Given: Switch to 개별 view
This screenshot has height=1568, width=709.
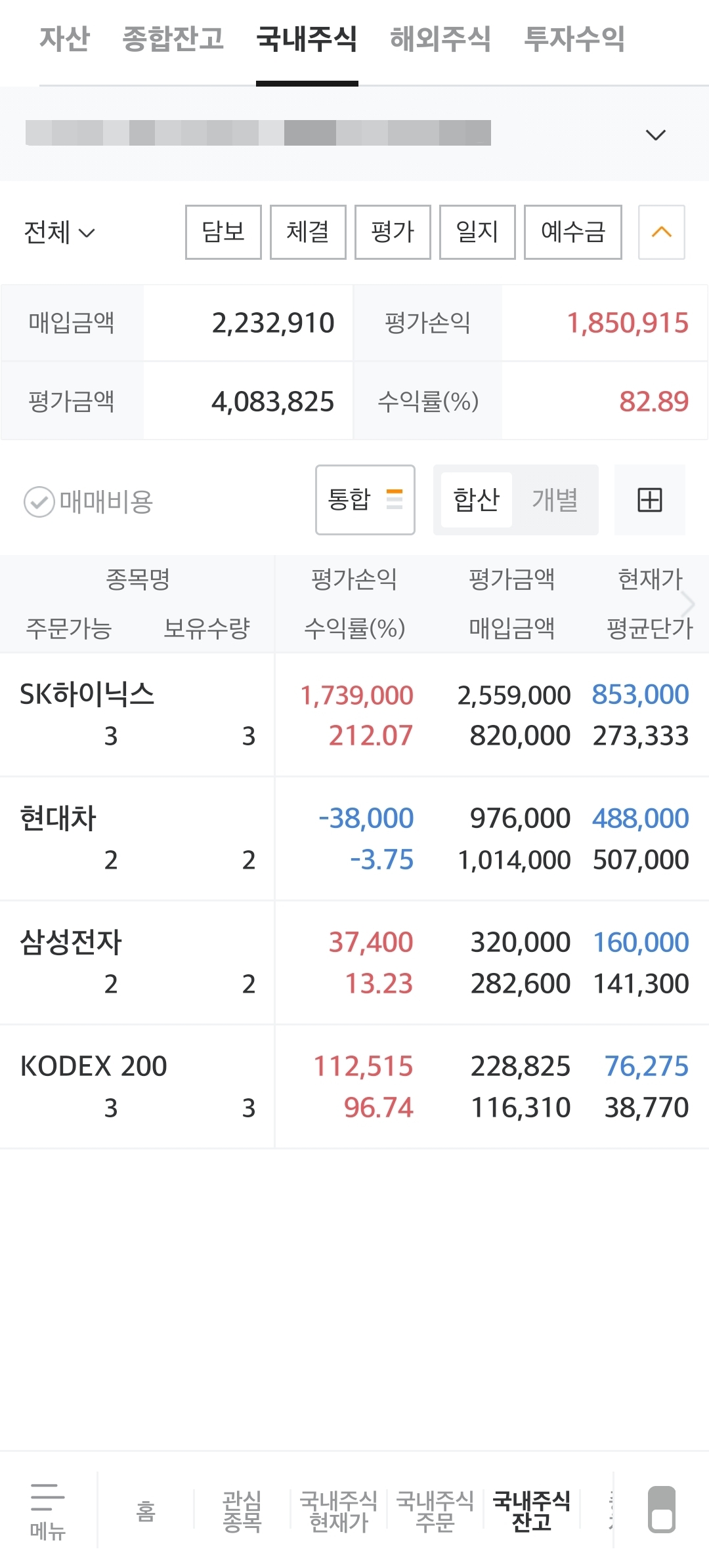Looking at the screenshot, I should coord(555,501).
